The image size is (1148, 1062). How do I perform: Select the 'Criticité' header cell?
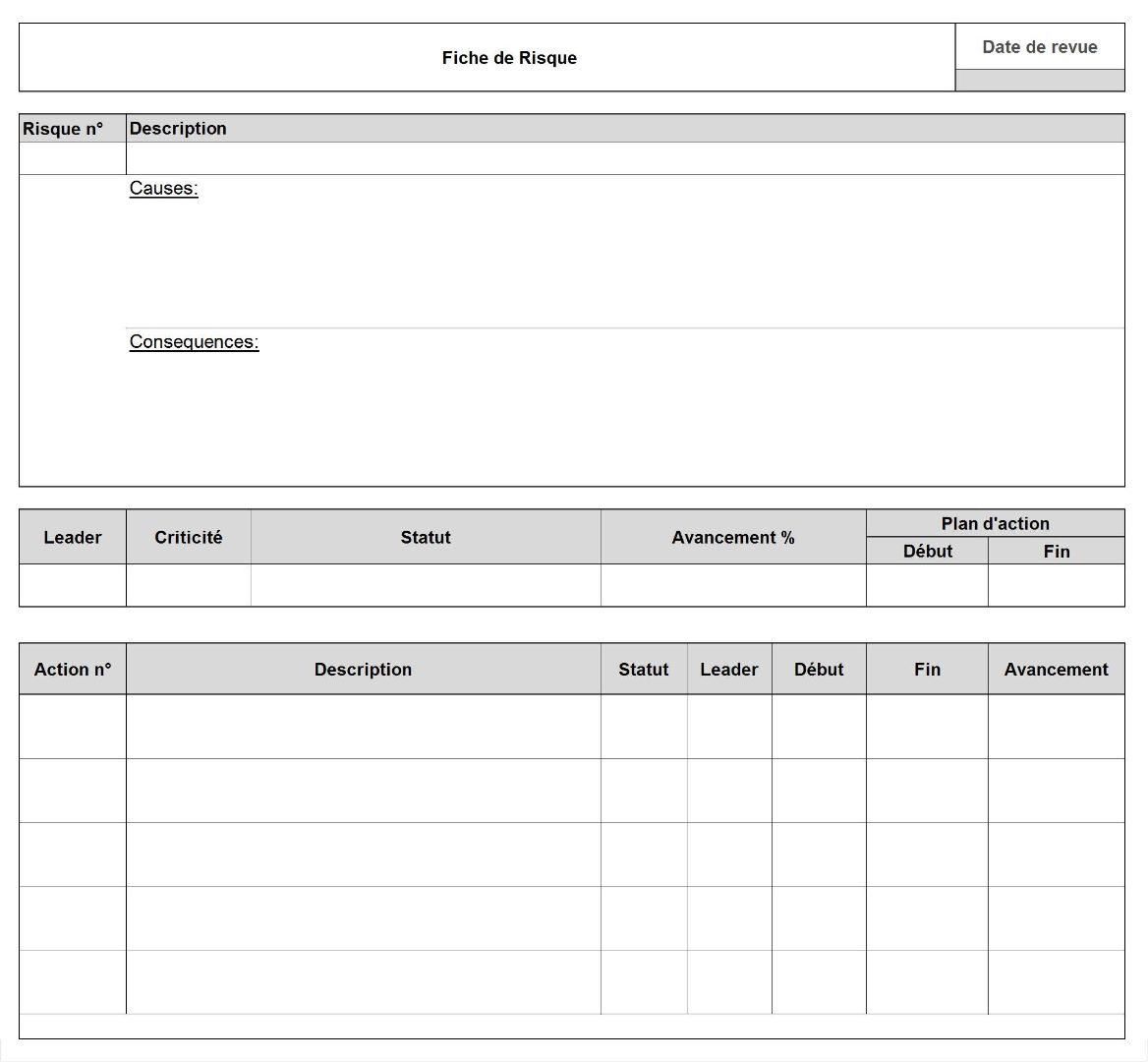188,537
